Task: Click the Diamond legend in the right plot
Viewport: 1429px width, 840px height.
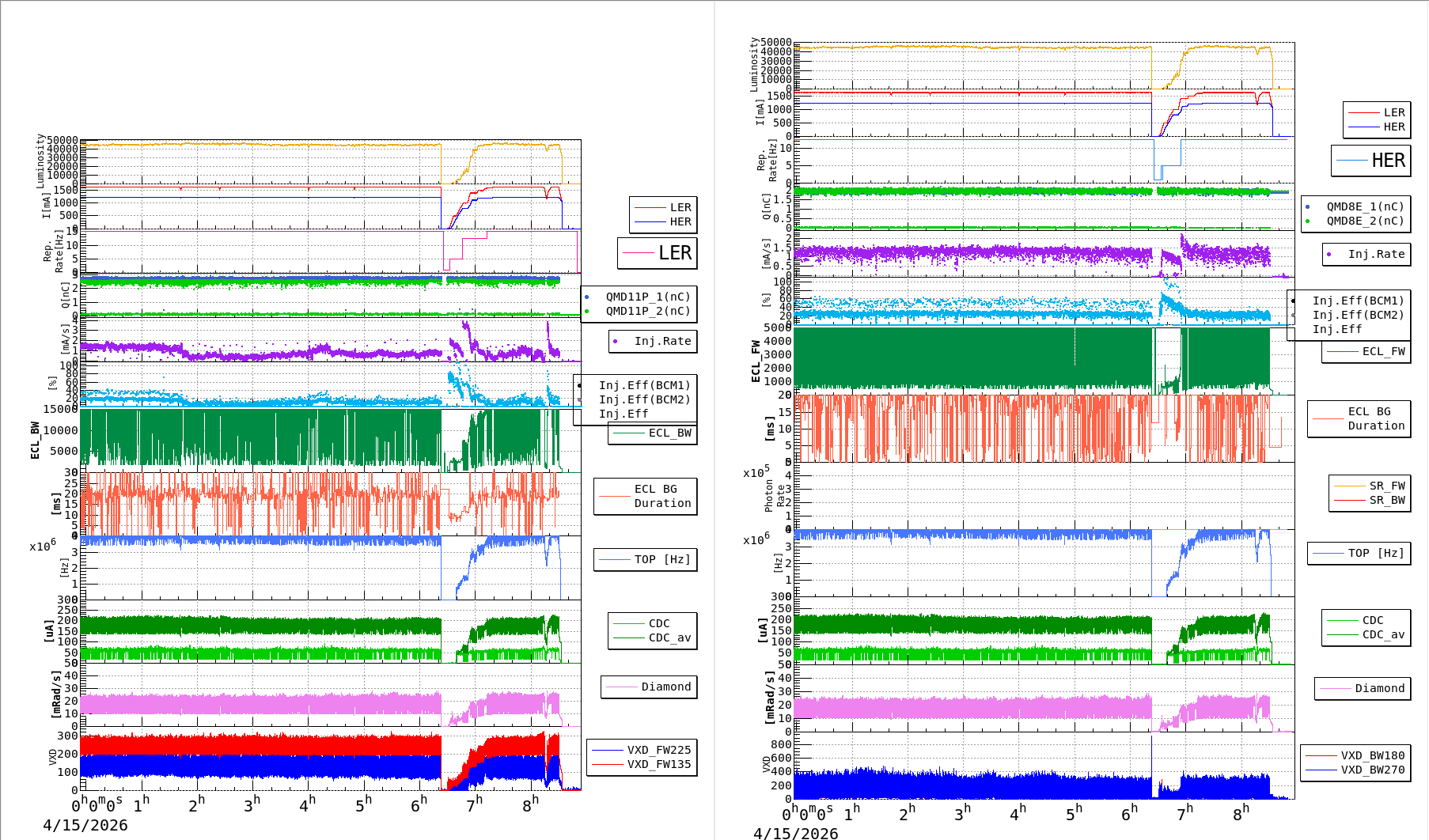Action: pyautogui.click(x=1379, y=689)
